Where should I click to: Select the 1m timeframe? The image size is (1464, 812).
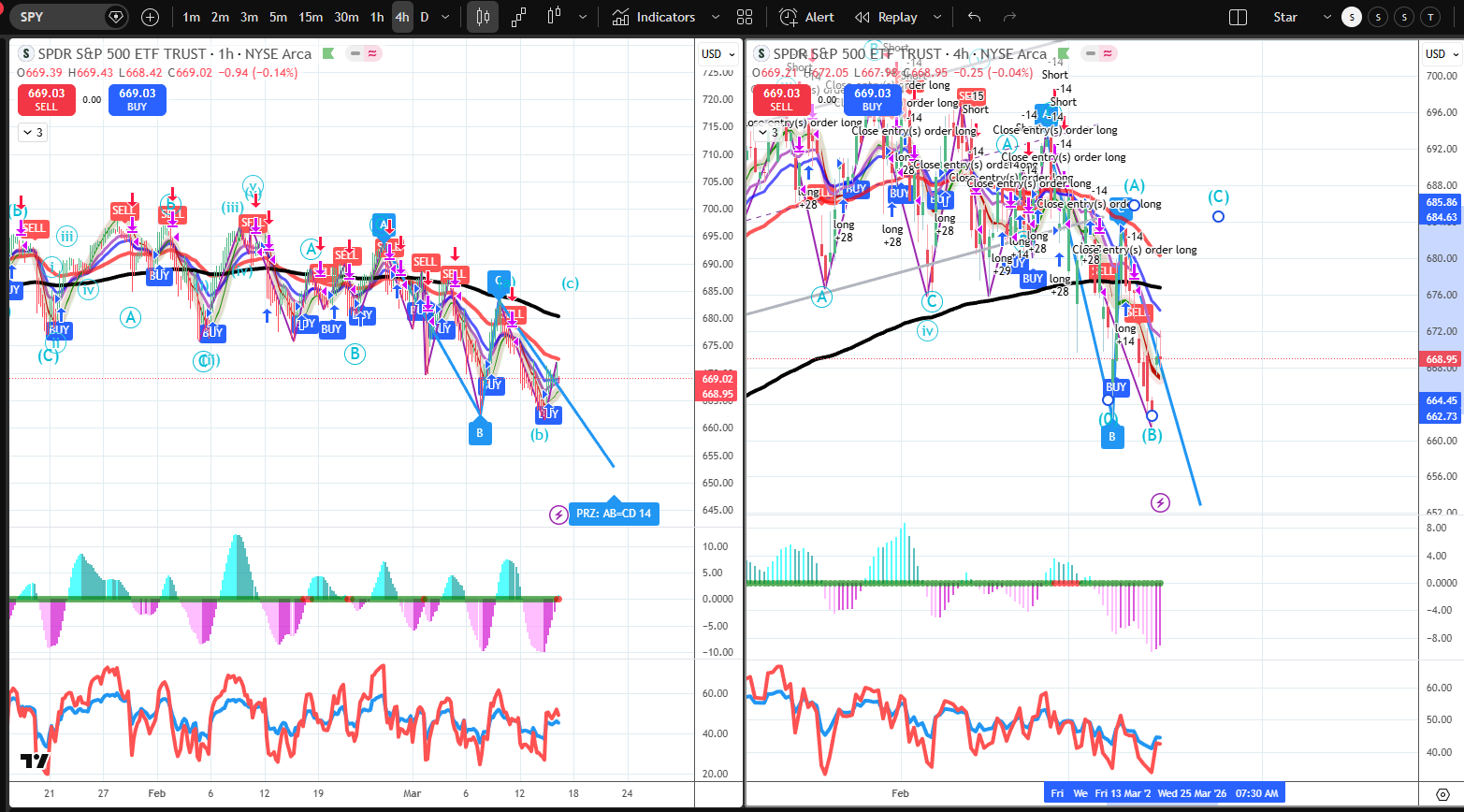(x=191, y=17)
